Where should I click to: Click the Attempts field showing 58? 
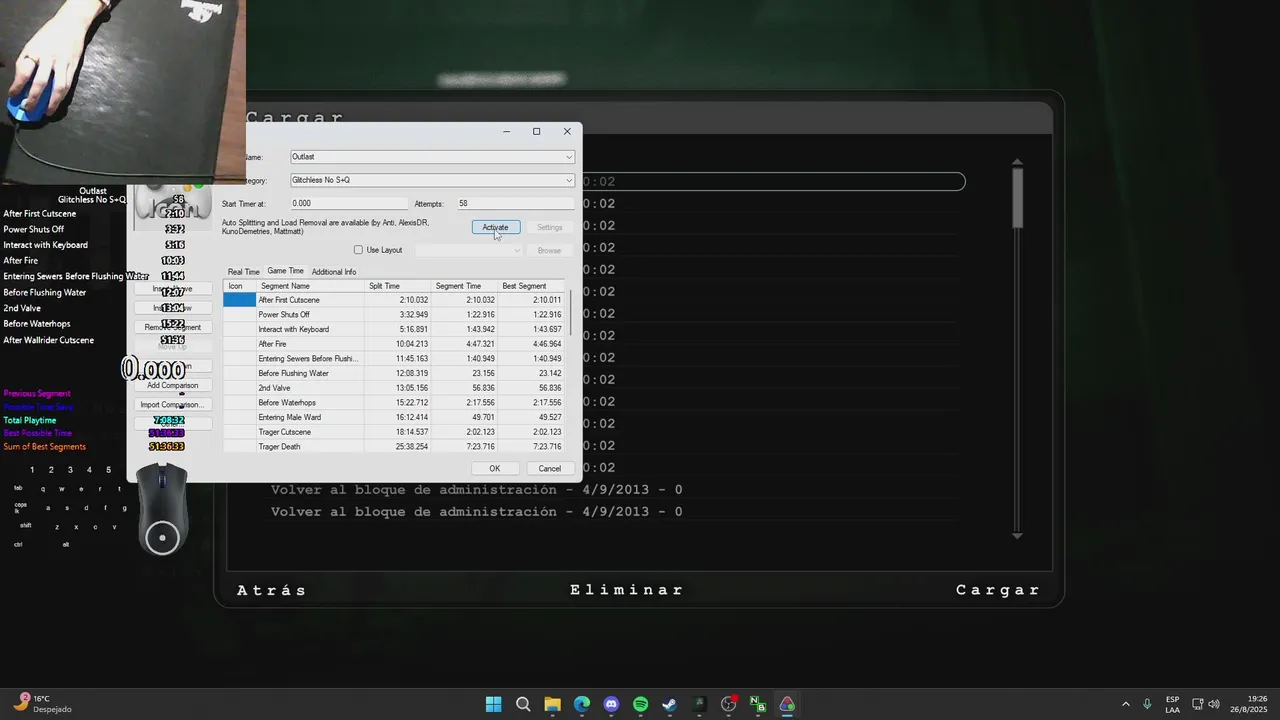(x=515, y=203)
